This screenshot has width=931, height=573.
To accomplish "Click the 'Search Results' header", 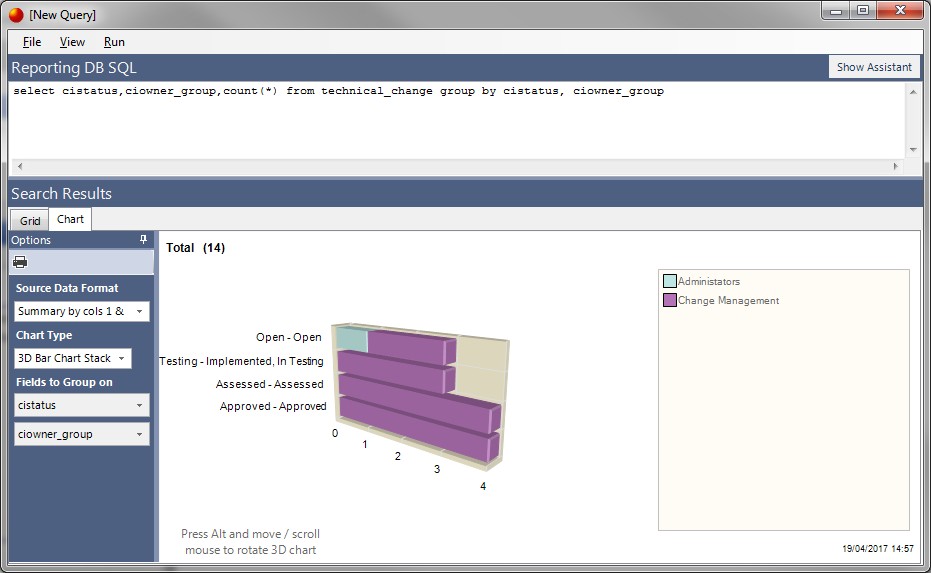I will point(61,194).
